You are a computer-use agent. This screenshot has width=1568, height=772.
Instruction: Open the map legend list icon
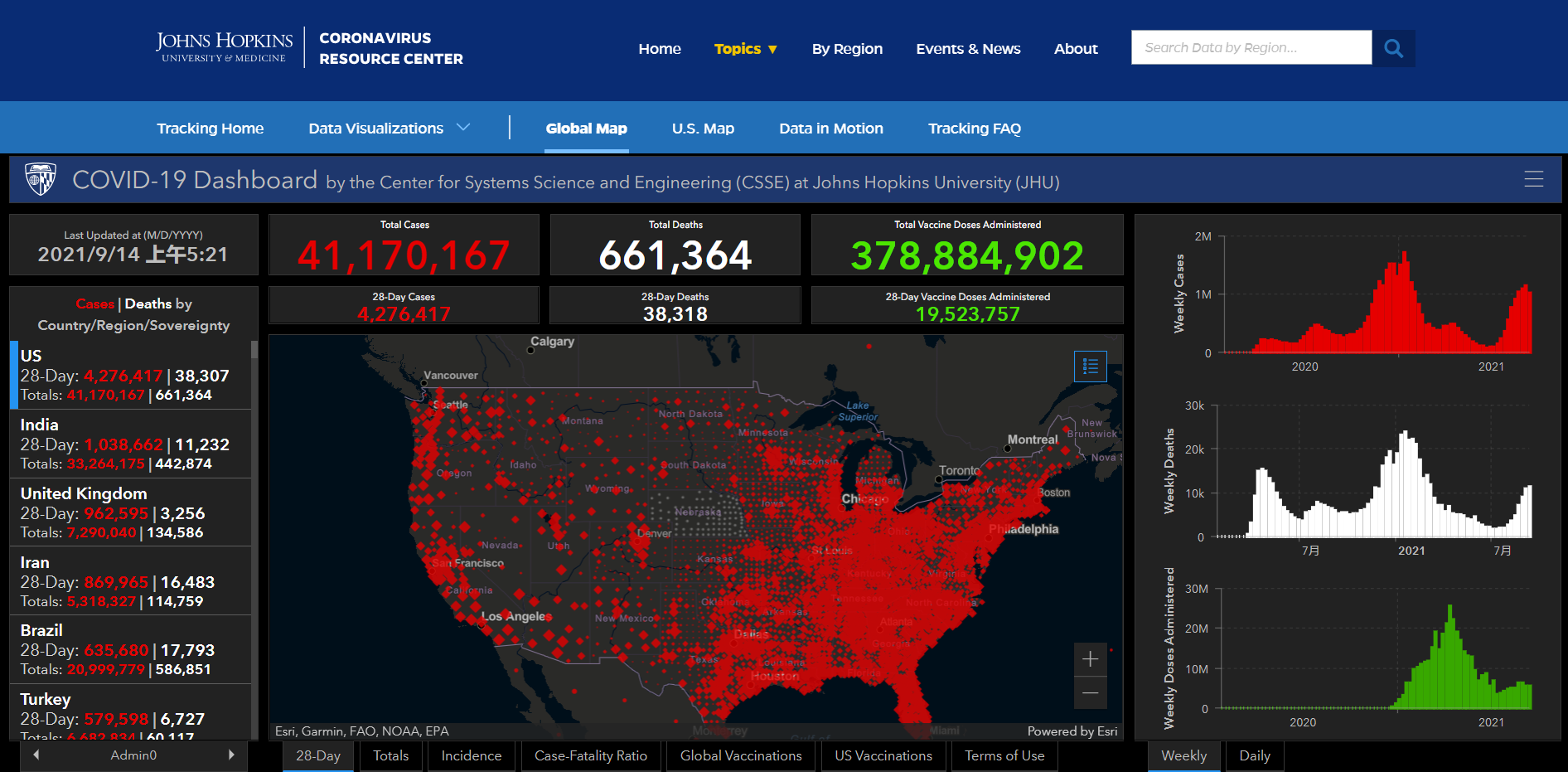click(1090, 366)
